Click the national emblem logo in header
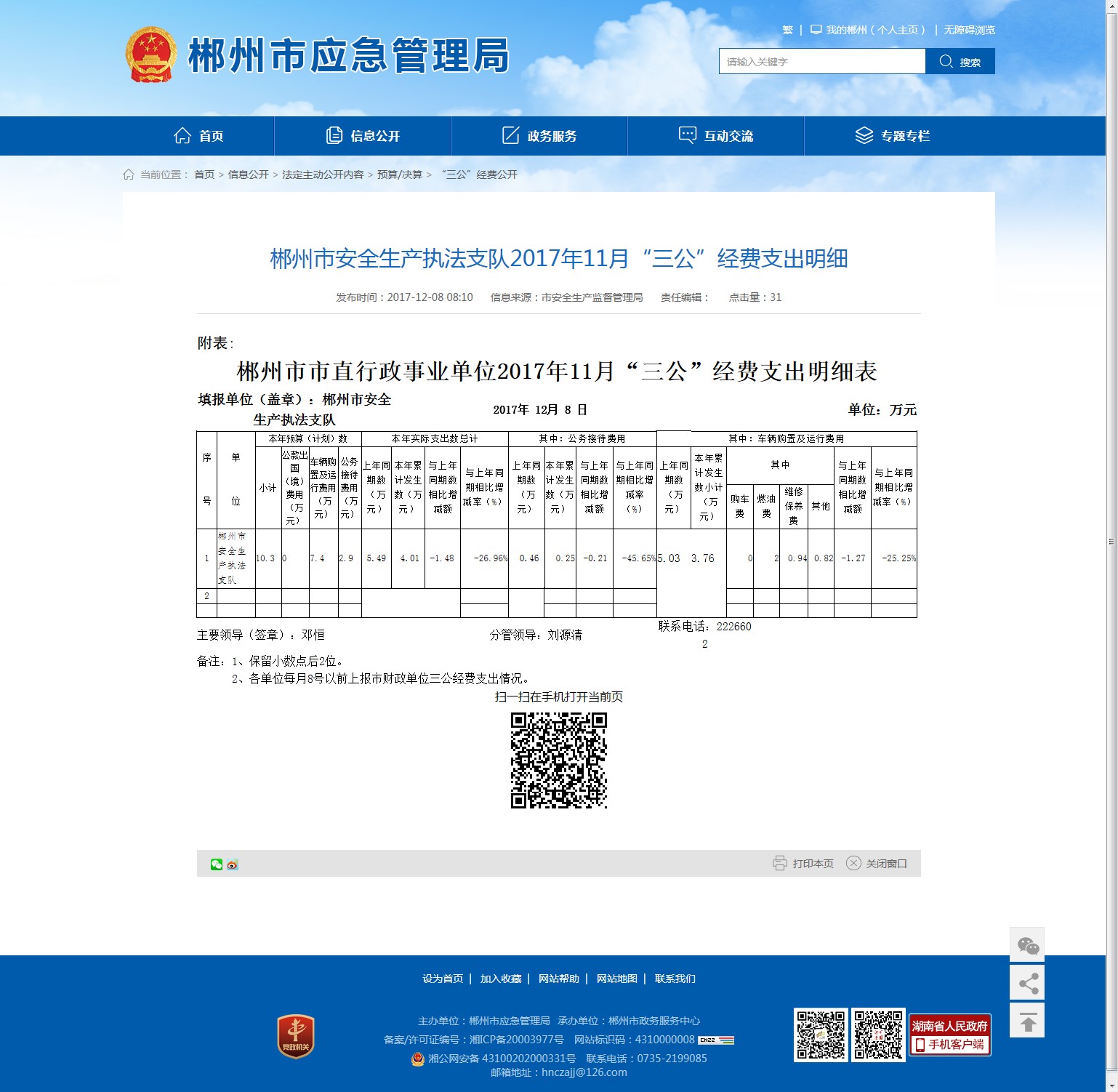The width and height of the screenshot is (1118, 1092). pyautogui.click(x=150, y=55)
